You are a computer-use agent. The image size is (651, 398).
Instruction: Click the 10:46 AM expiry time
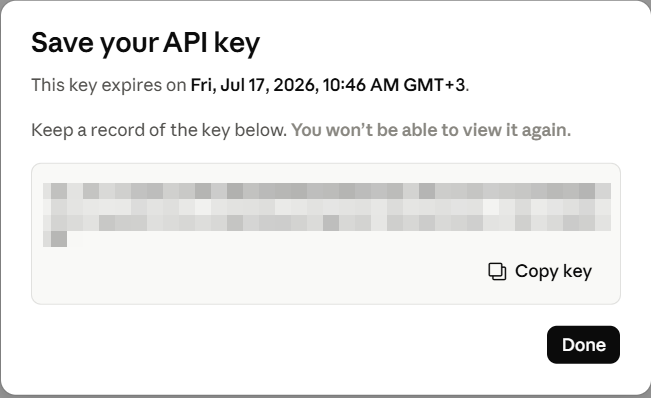(x=361, y=85)
